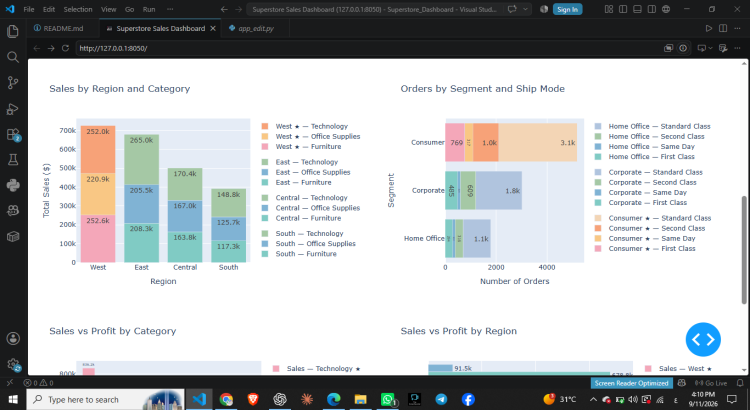Close the Superstore Sales Dashboard tab
The width and height of the screenshot is (750, 410).
(213, 28)
